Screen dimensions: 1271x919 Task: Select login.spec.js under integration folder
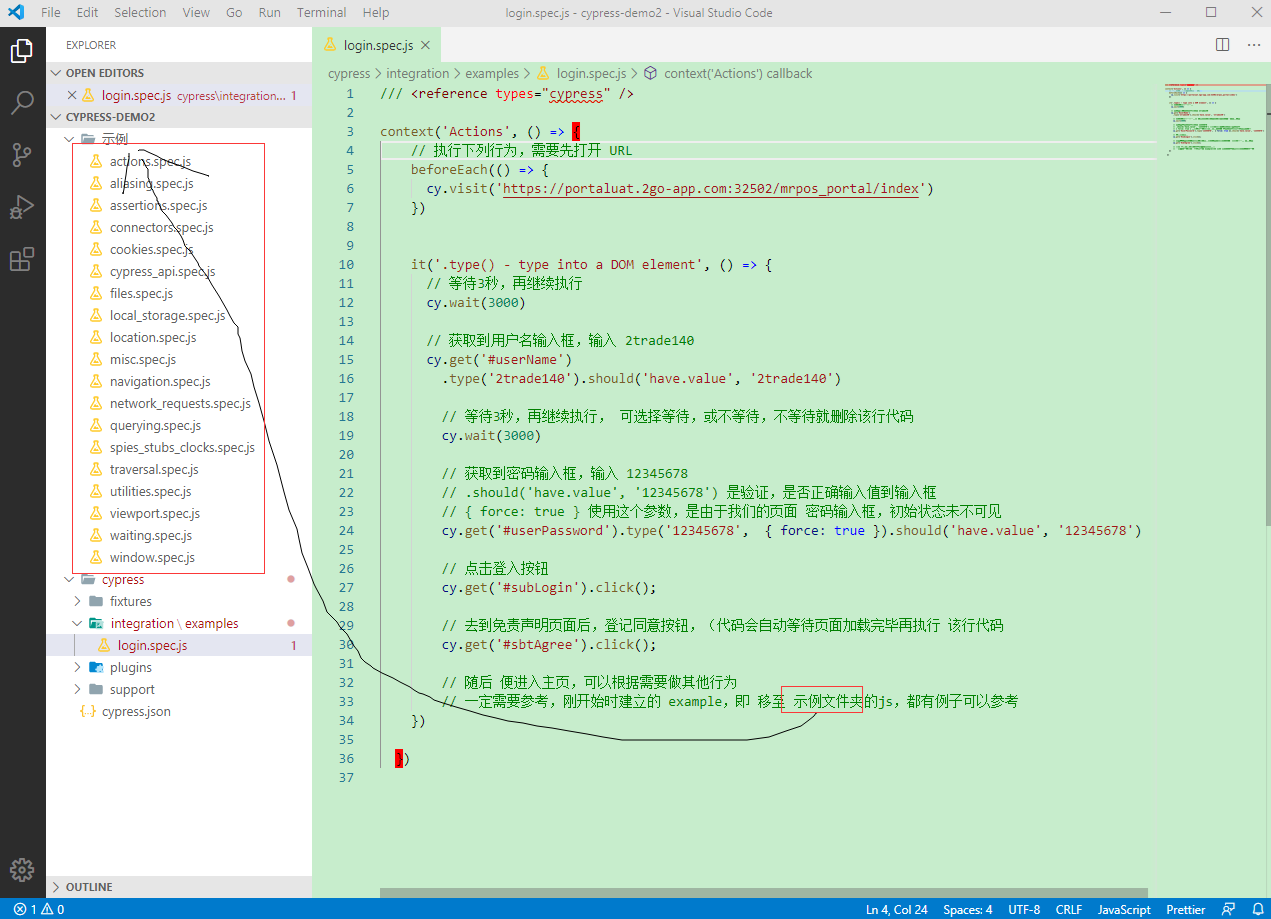tap(152, 645)
